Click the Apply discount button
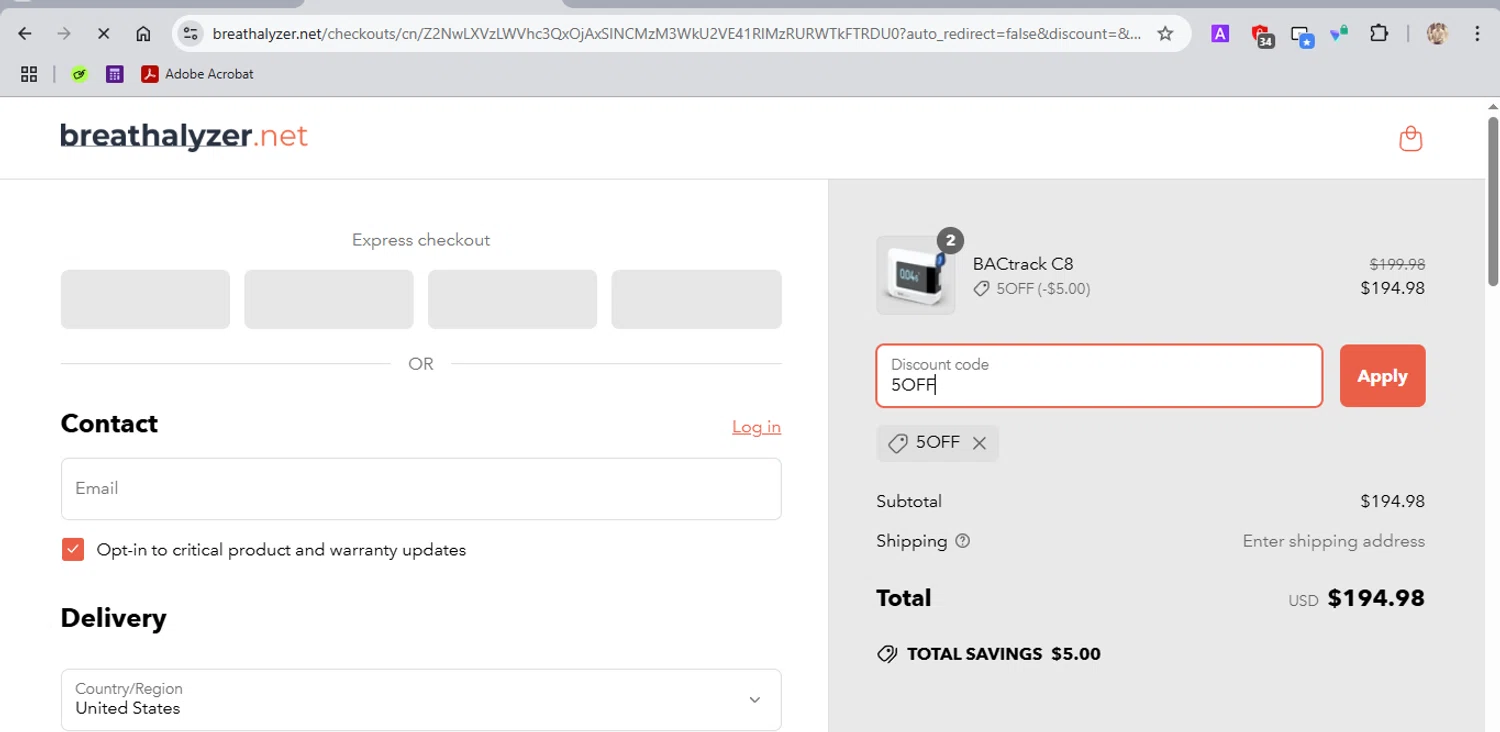 (x=1382, y=376)
